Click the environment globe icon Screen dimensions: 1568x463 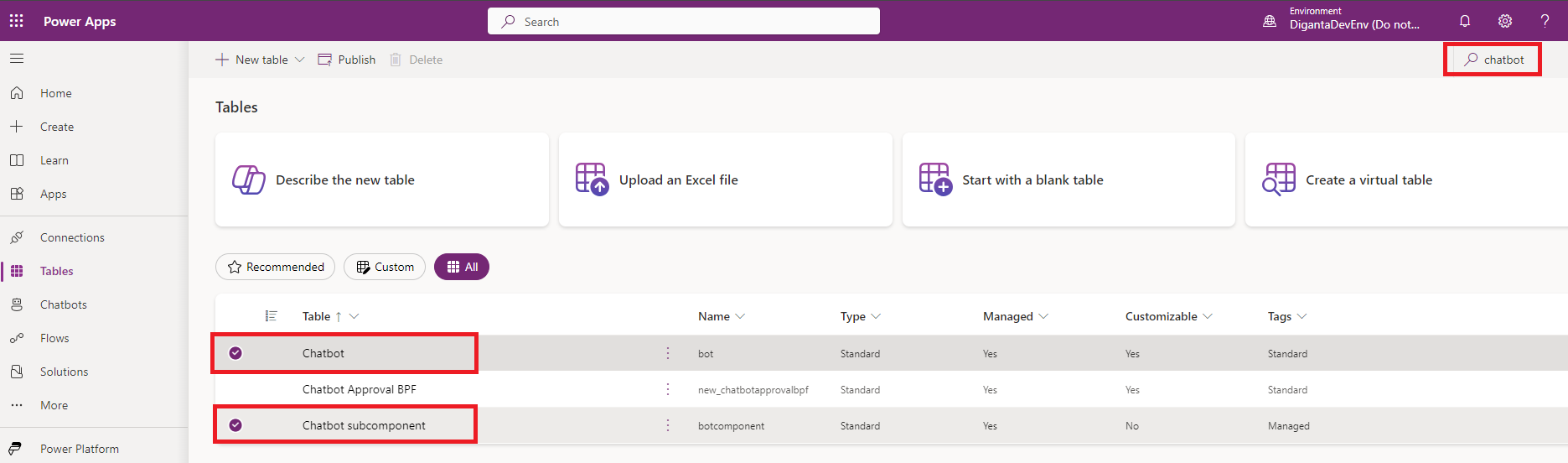(1270, 21)
